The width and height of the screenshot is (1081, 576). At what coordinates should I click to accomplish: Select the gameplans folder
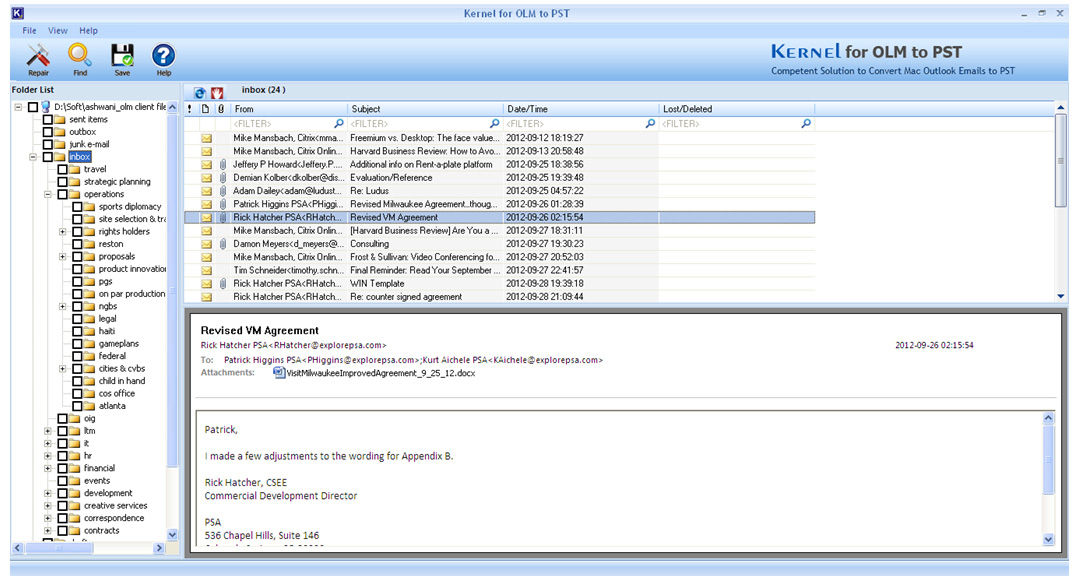pyautogui.click(x=118, y=344)
